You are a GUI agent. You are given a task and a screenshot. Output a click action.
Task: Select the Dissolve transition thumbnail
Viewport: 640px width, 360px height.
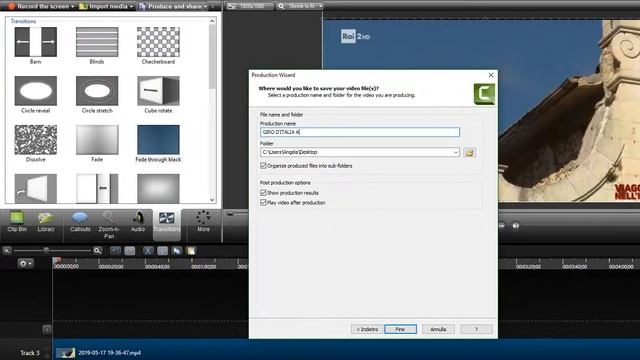coord(36,140)
